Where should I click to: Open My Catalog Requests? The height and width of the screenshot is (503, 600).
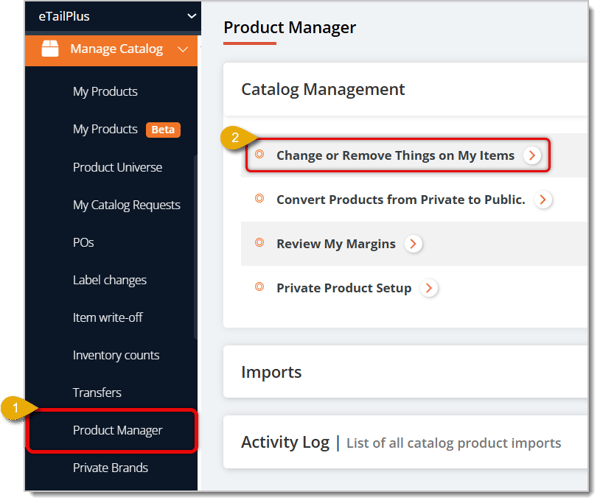click(127, 205)
